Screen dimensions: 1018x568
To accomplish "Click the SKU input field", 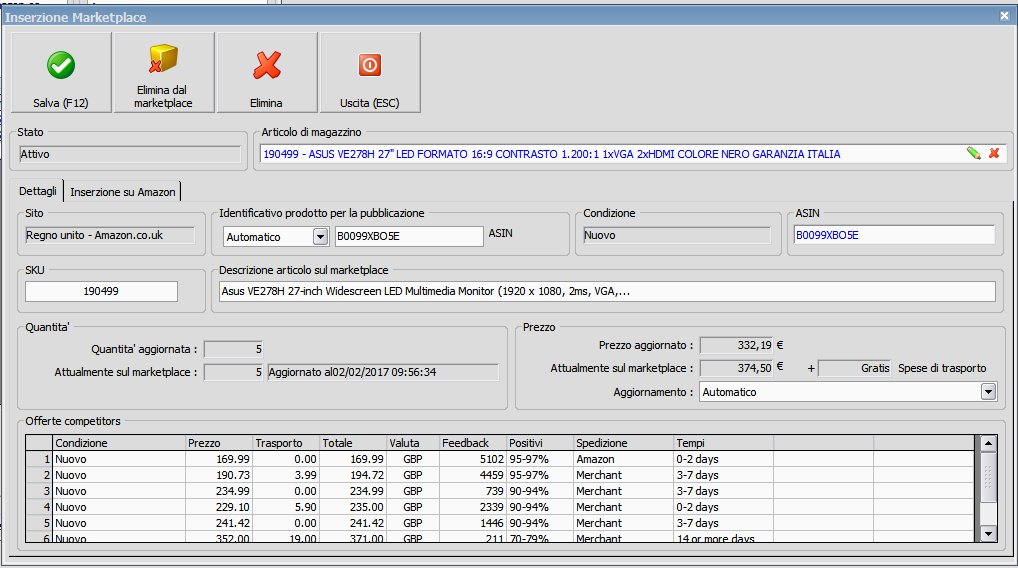I will [101, 291].
